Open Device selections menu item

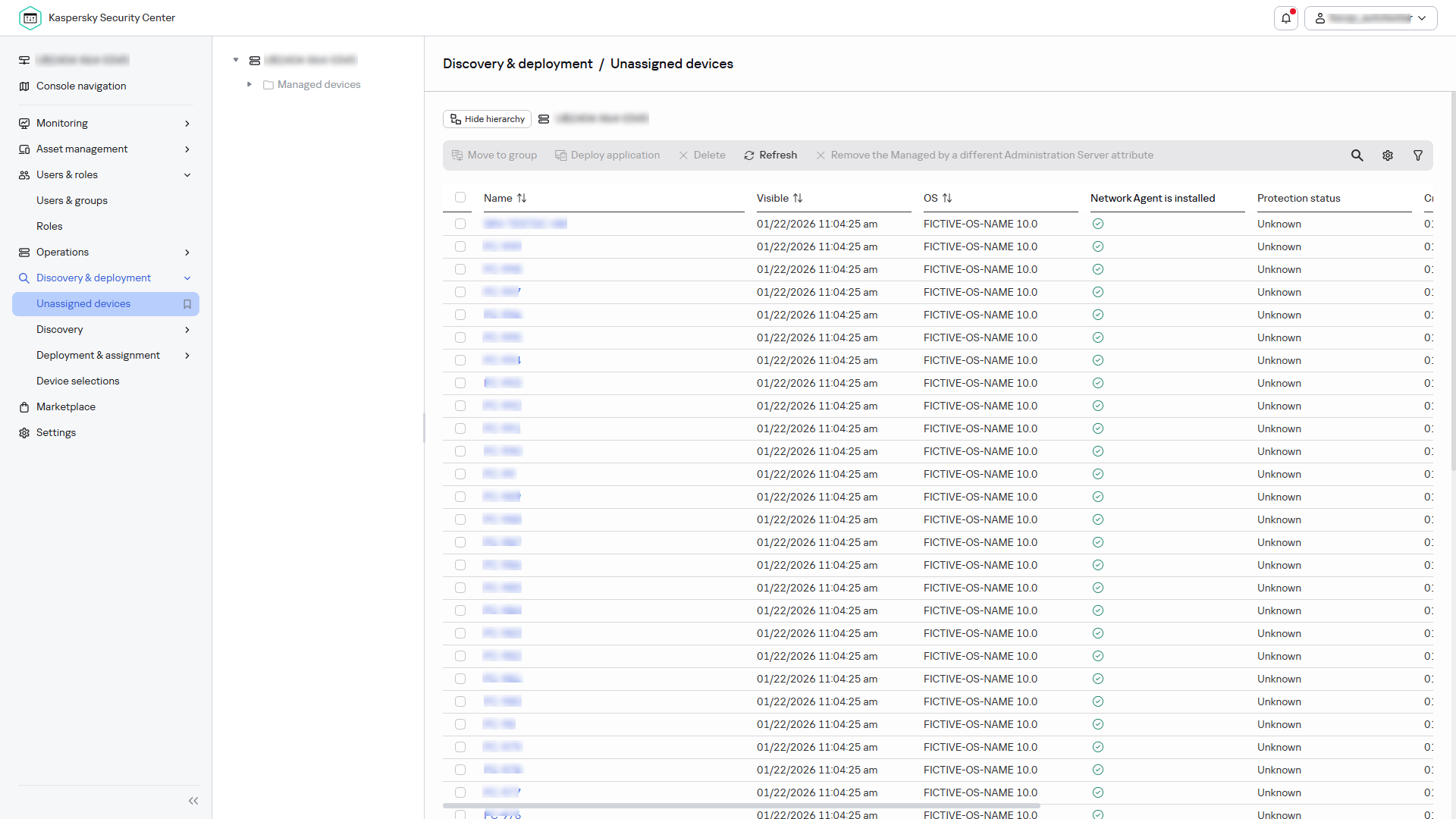click(78, 381)
